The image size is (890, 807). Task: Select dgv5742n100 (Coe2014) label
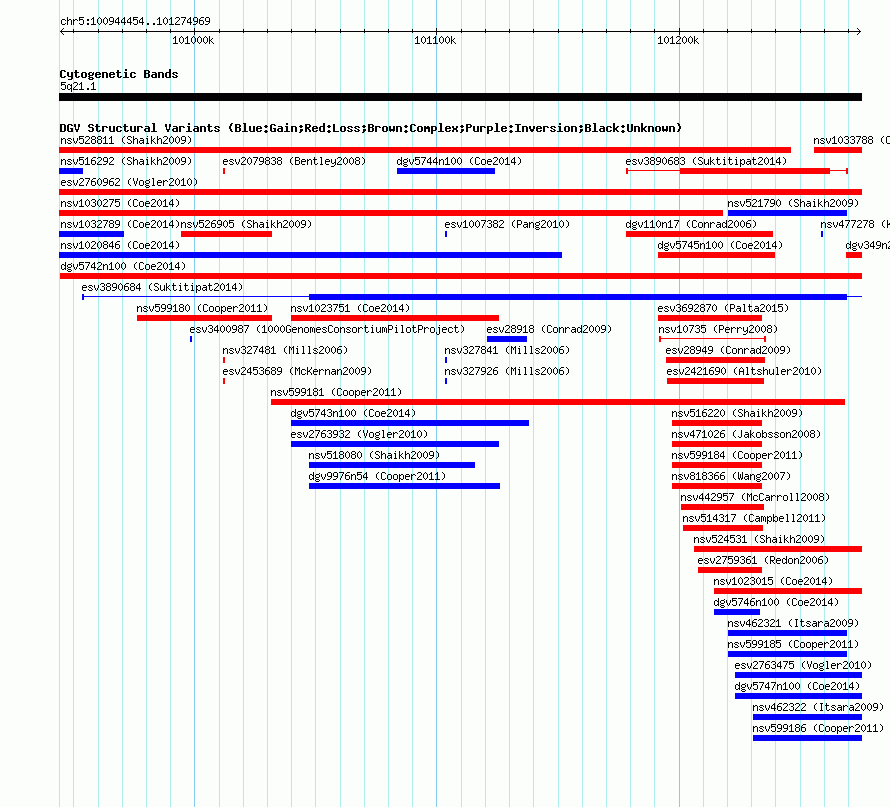pyautogui.click(x=123, y=266)
